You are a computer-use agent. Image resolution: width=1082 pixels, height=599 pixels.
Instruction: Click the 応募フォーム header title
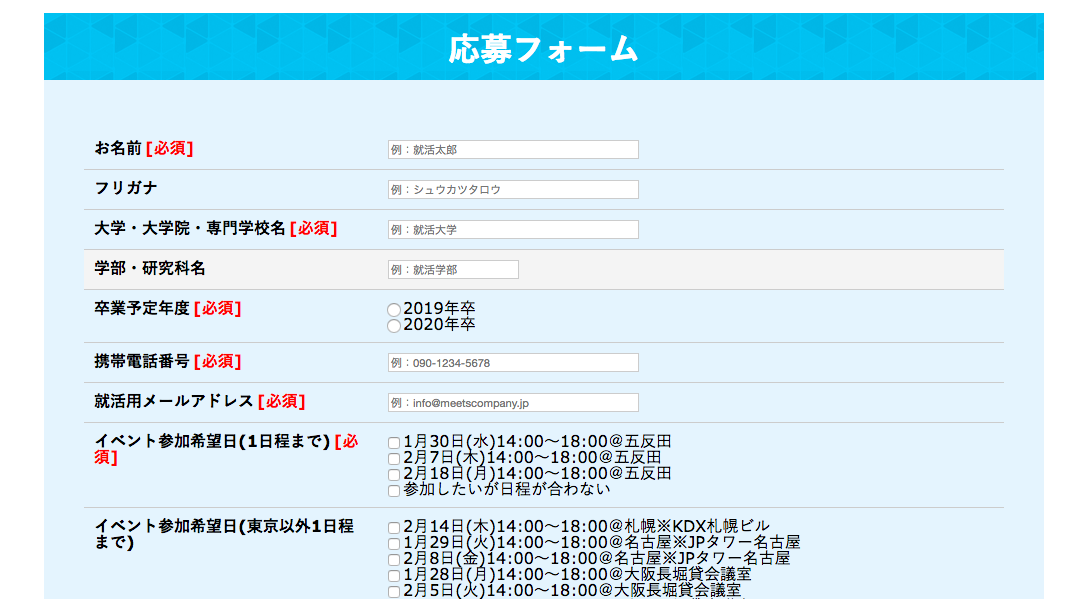[x=543, y=49]
